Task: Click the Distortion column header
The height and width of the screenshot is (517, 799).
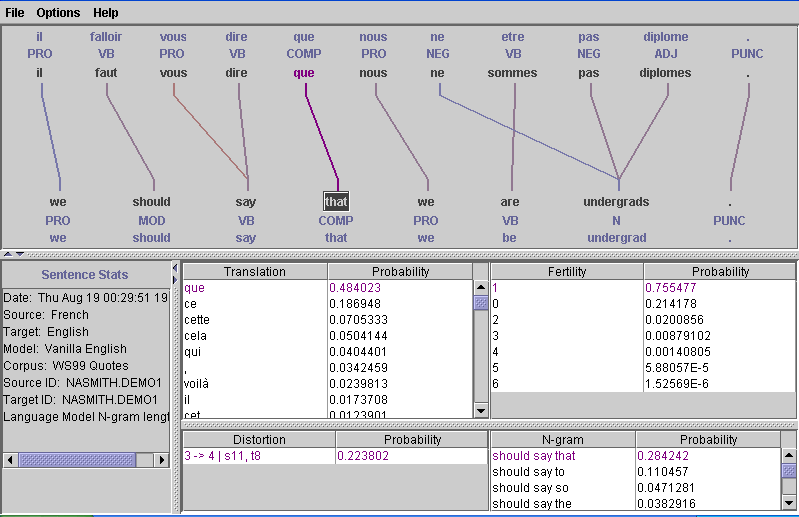Action: (x=259, y=440)
